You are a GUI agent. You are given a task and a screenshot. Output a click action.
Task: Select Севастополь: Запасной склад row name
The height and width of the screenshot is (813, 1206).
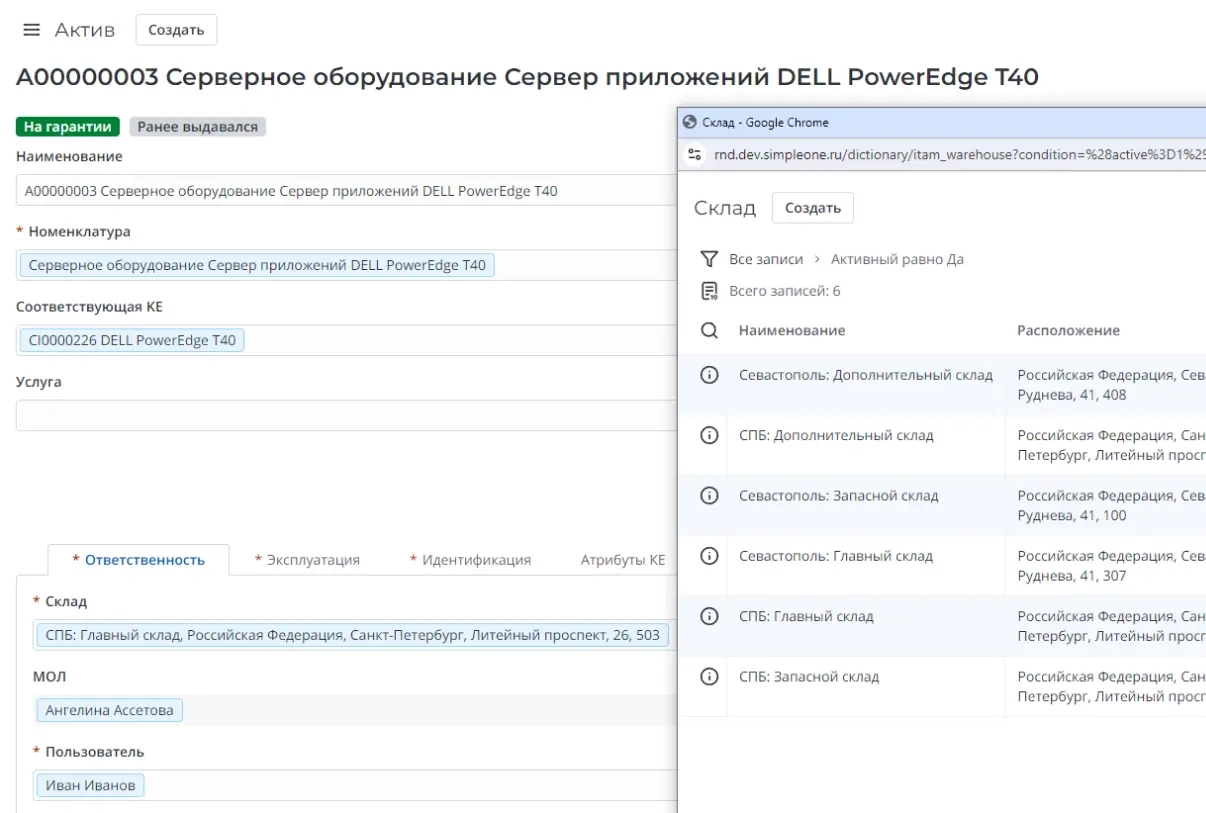[x=839, y=495]
